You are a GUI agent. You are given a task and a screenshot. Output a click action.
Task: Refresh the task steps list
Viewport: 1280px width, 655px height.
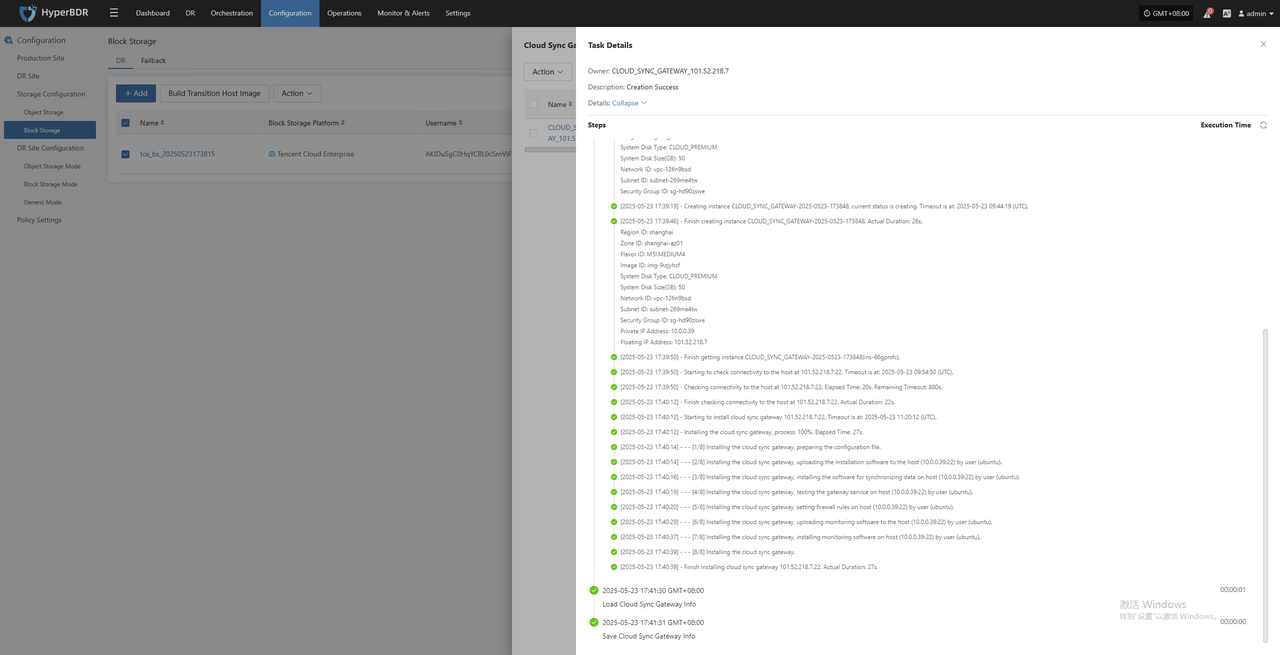[1263, 125]
